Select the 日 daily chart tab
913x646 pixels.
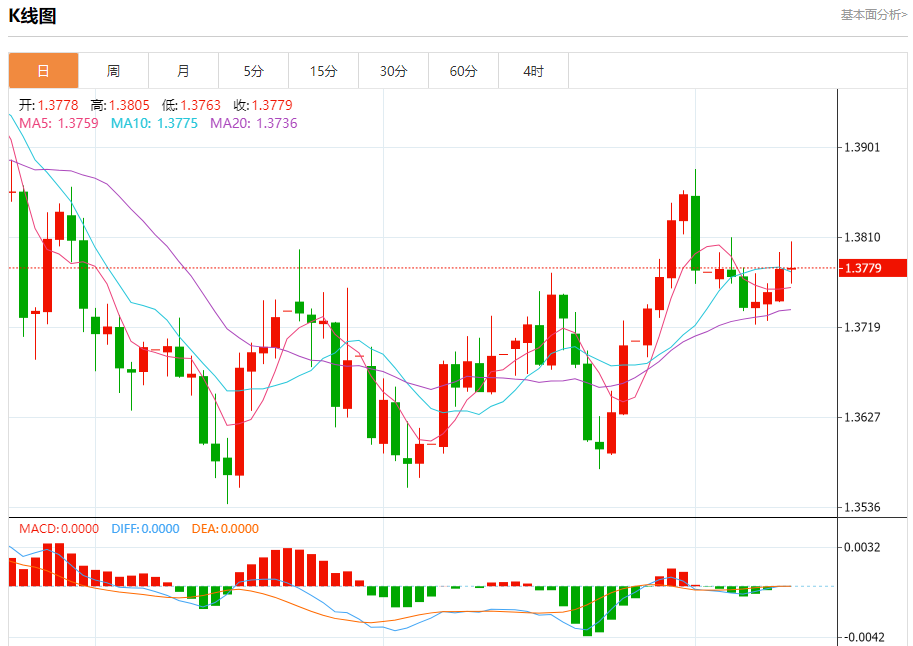point(43,71)
